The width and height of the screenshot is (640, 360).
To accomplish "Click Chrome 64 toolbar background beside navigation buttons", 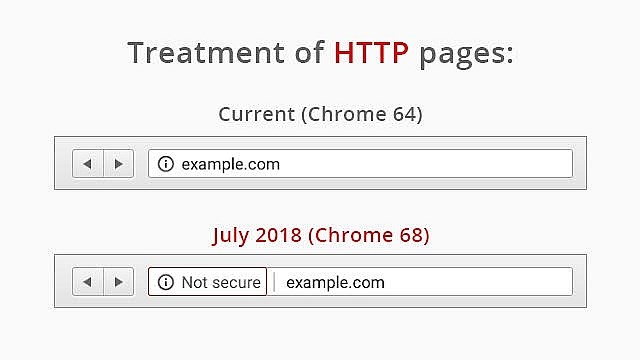I will pyautogui.click(x=141, y=163).
